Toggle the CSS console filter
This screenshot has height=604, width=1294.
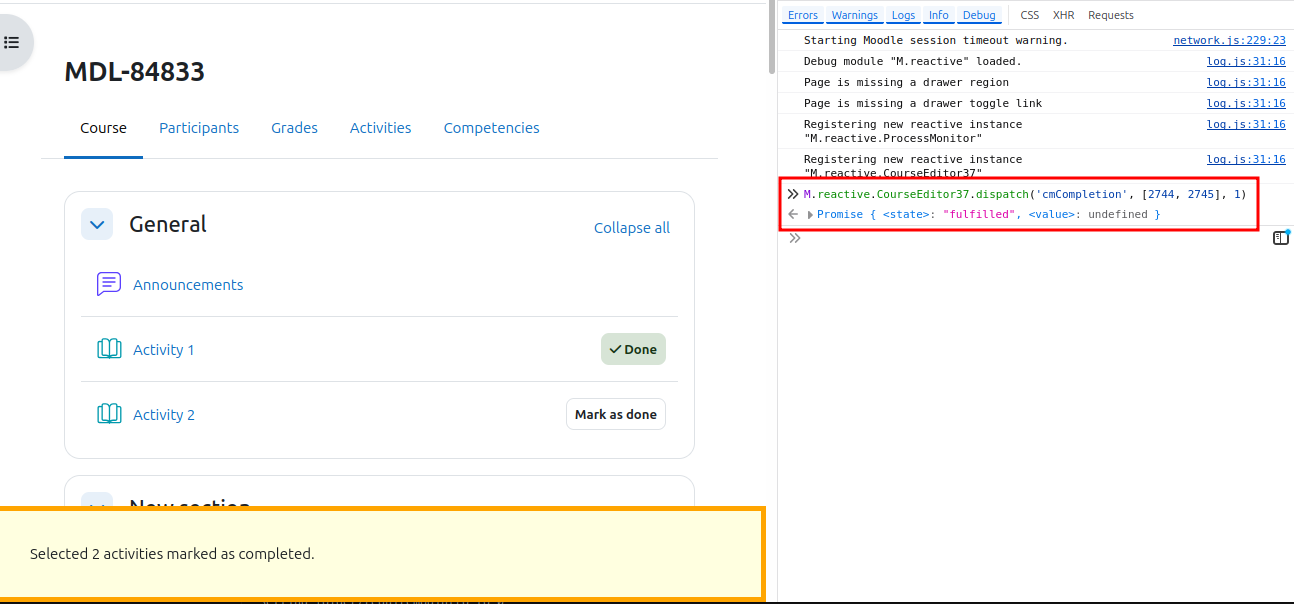coord(1029,15)
